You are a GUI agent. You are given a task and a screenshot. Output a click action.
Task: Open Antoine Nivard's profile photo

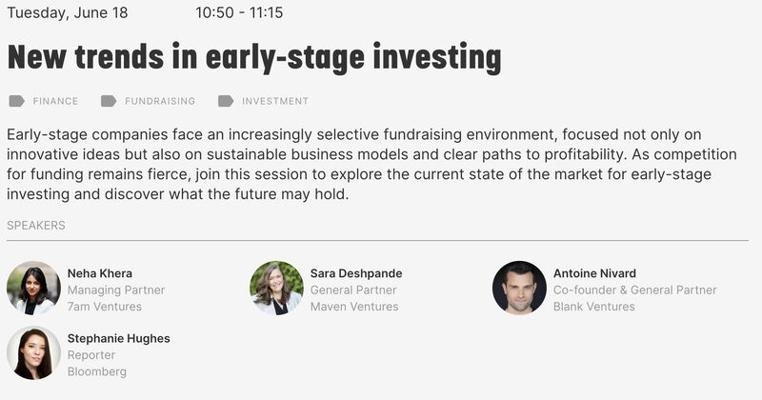(519, 288)
